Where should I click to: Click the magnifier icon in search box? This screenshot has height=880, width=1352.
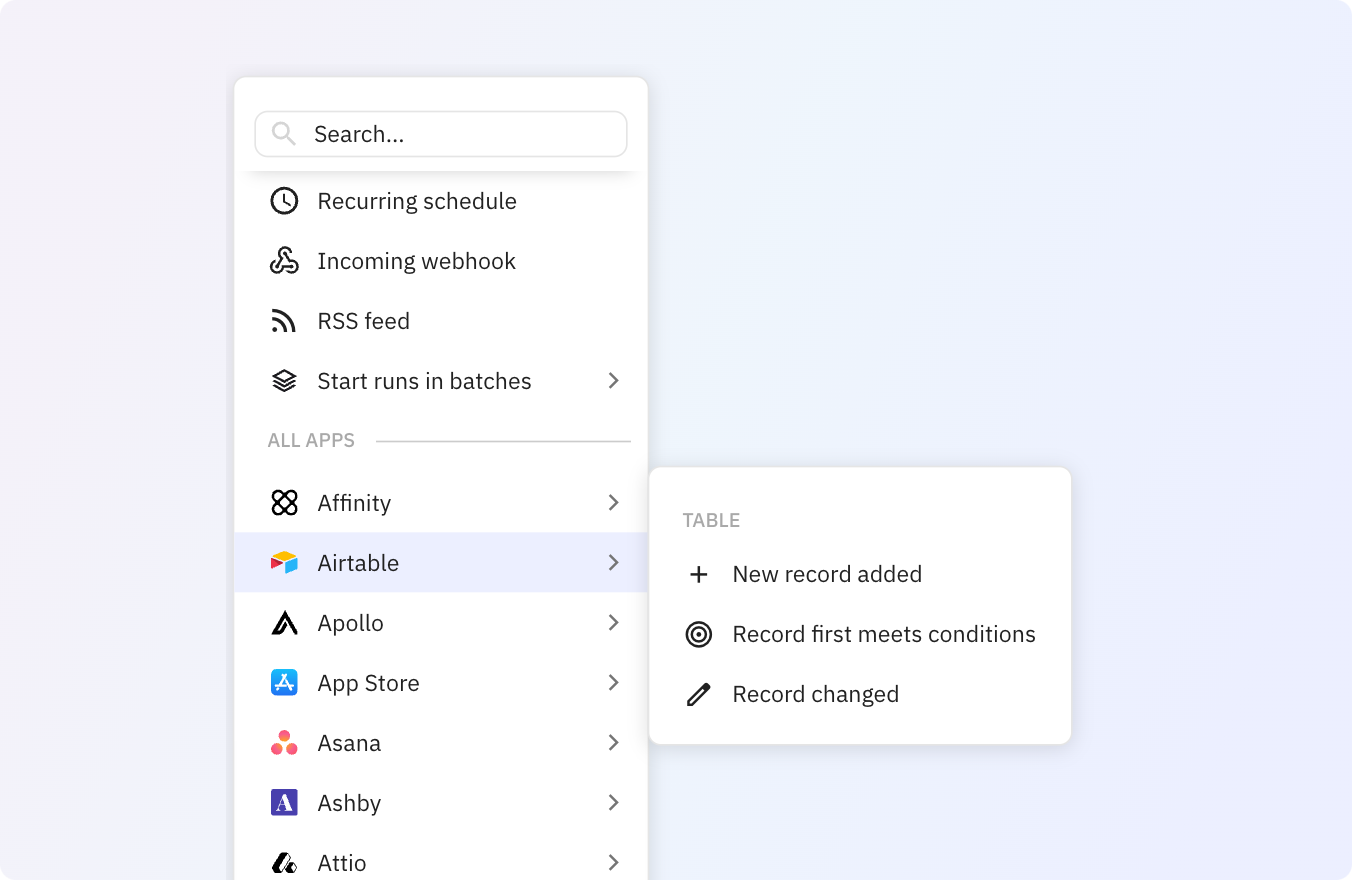click(284, 134)
